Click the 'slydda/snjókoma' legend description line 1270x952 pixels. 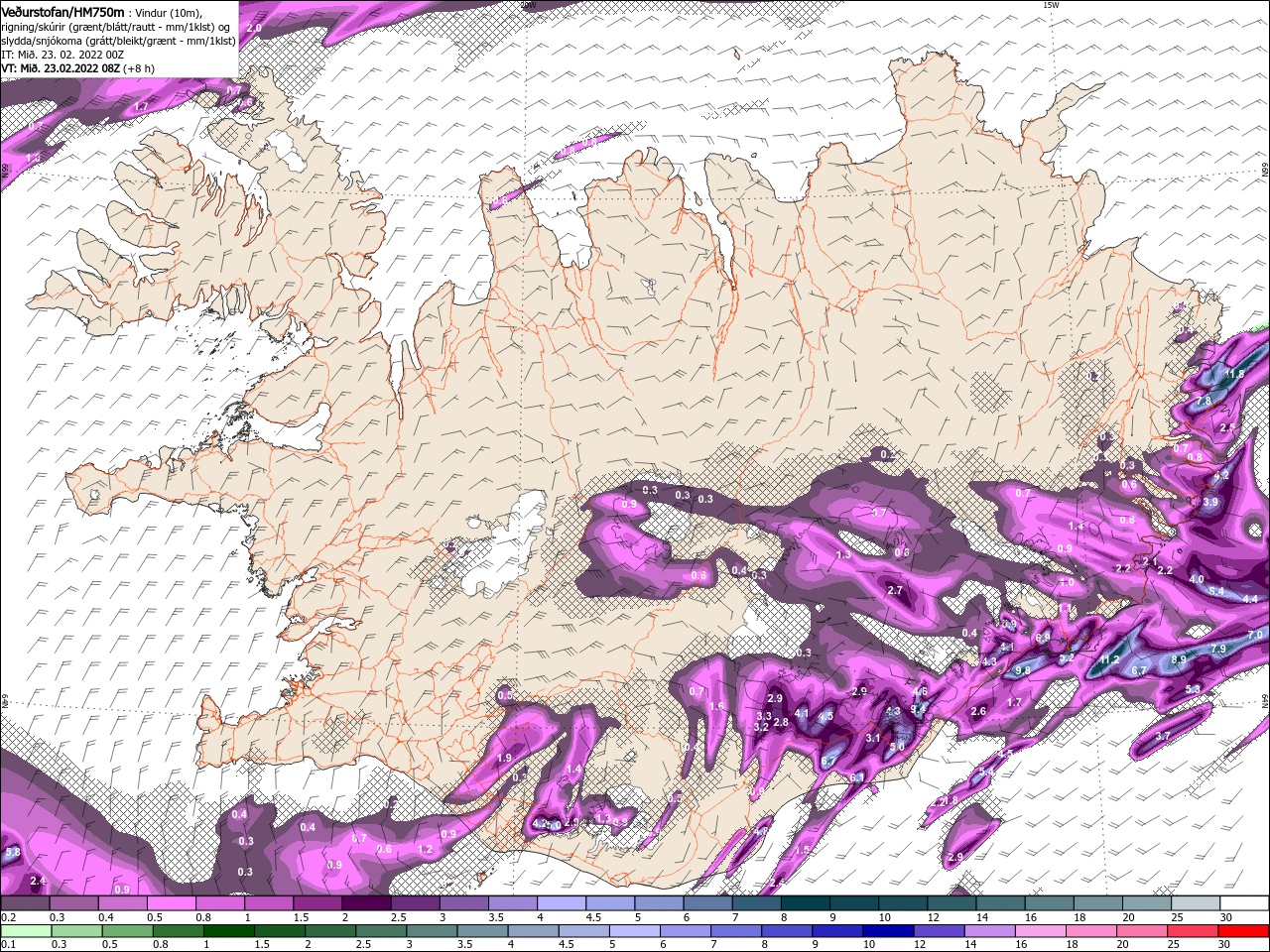coord(118,41)
